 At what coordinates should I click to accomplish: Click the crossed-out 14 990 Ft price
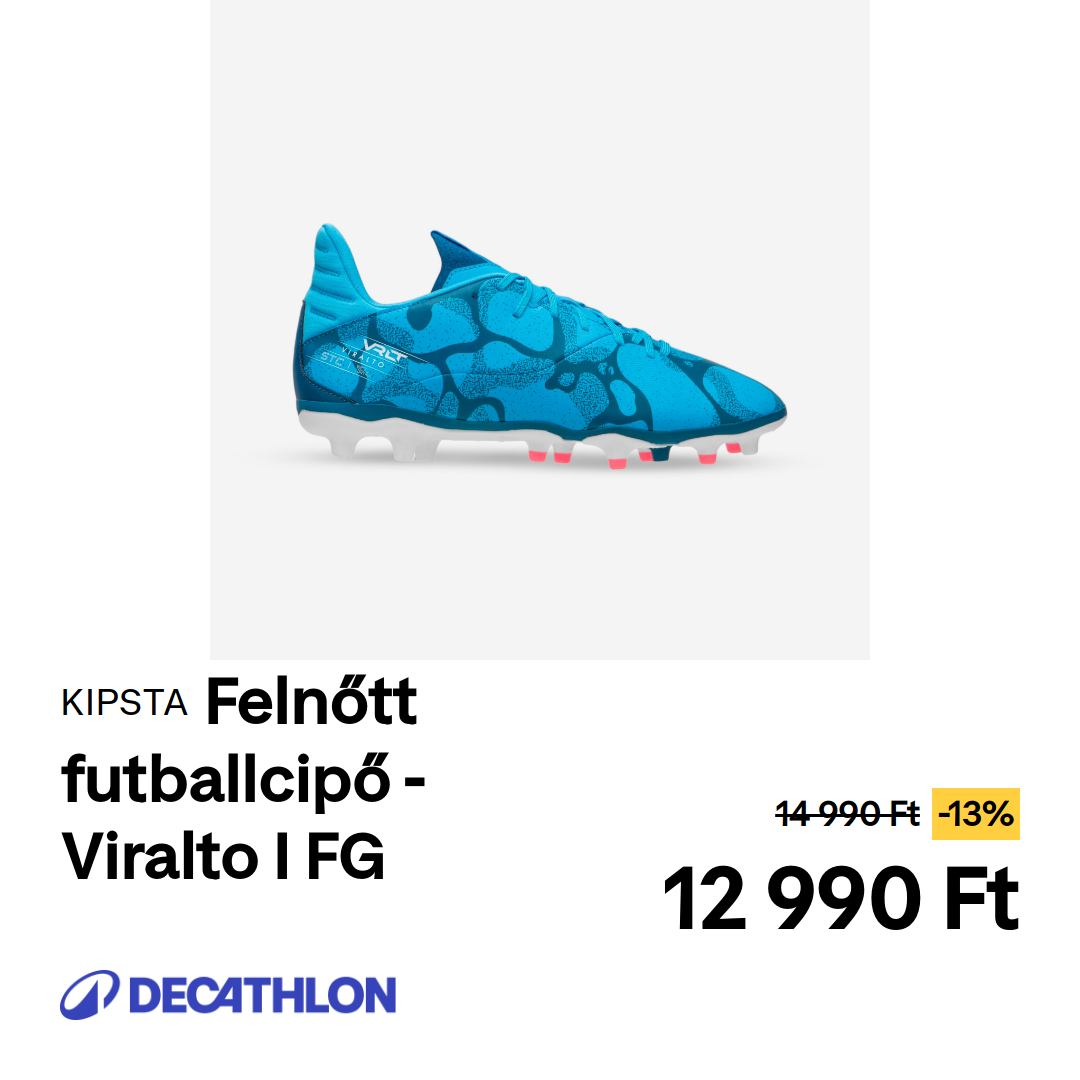pyautogui.click(x=847, y=814)
